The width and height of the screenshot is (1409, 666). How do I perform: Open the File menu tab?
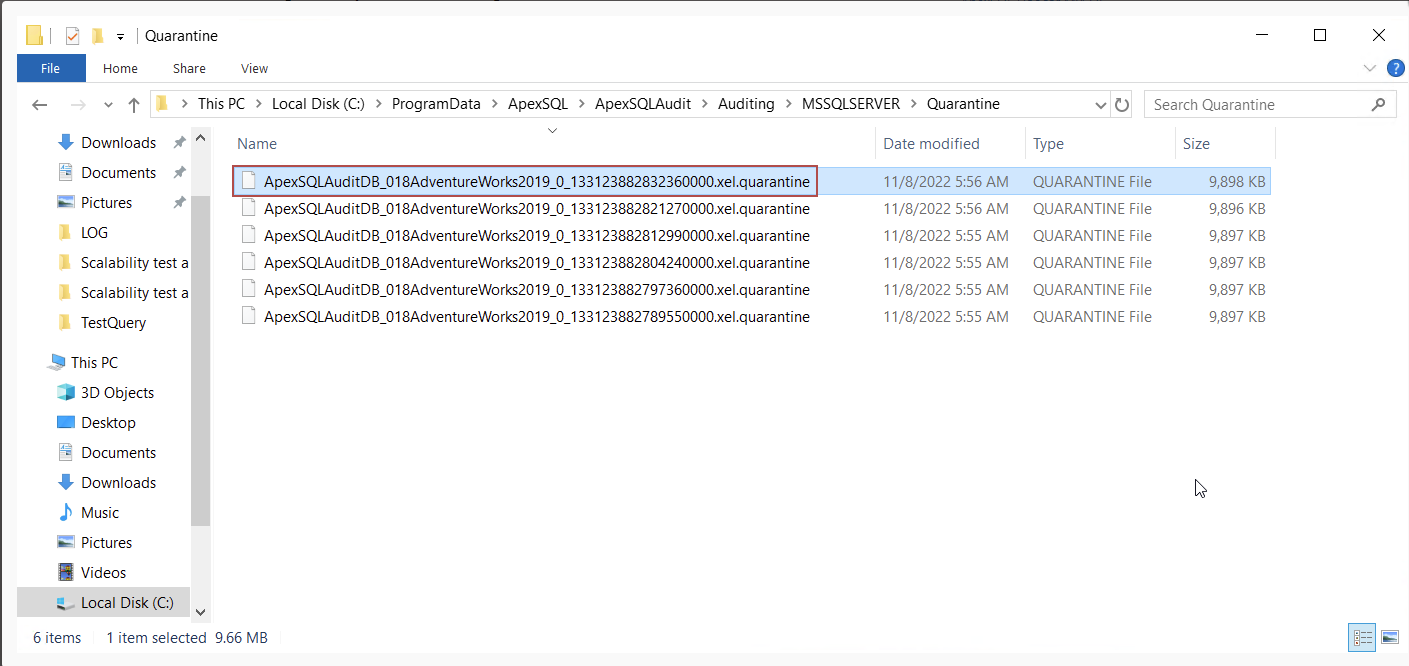point(51,68)
